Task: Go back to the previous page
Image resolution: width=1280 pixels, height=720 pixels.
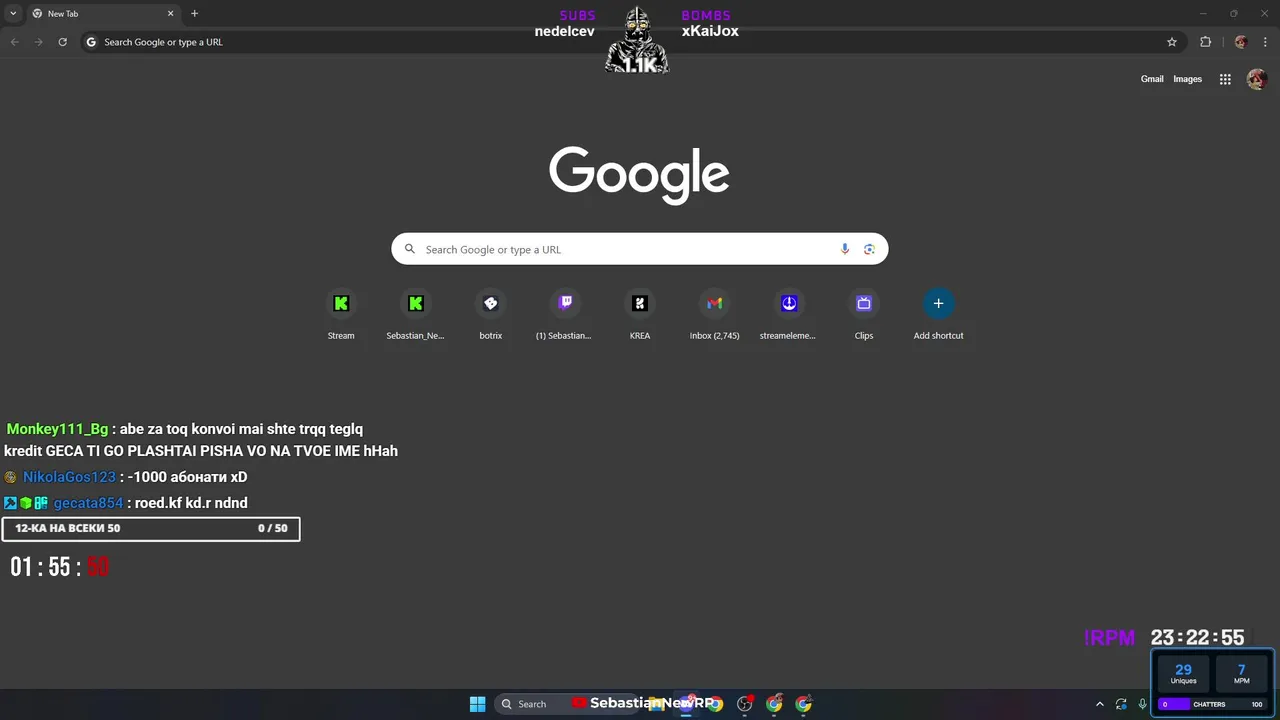Action: click(14, 42)
